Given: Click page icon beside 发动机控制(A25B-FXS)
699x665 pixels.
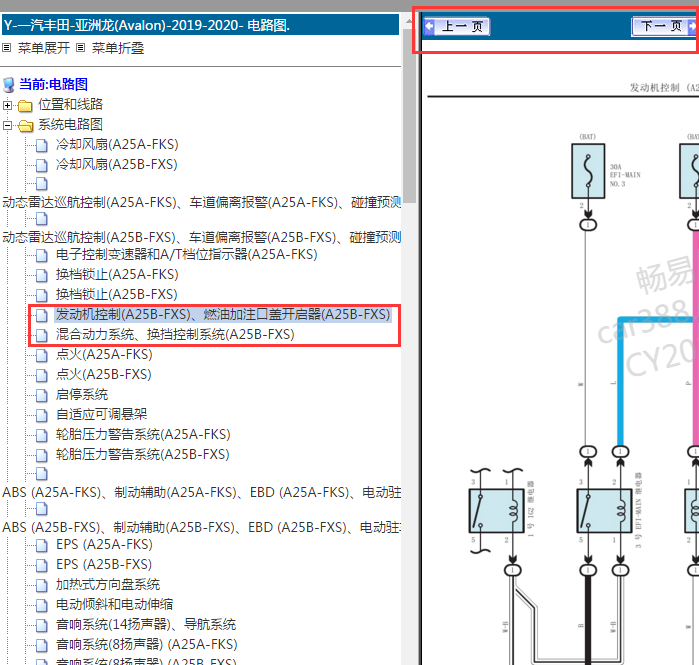Looking at the screenshot, I should [x=41, y=316].
